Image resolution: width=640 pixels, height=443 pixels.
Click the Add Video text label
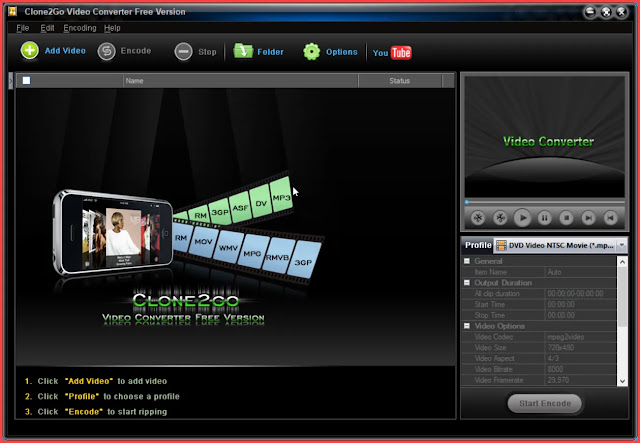(65, 51)
